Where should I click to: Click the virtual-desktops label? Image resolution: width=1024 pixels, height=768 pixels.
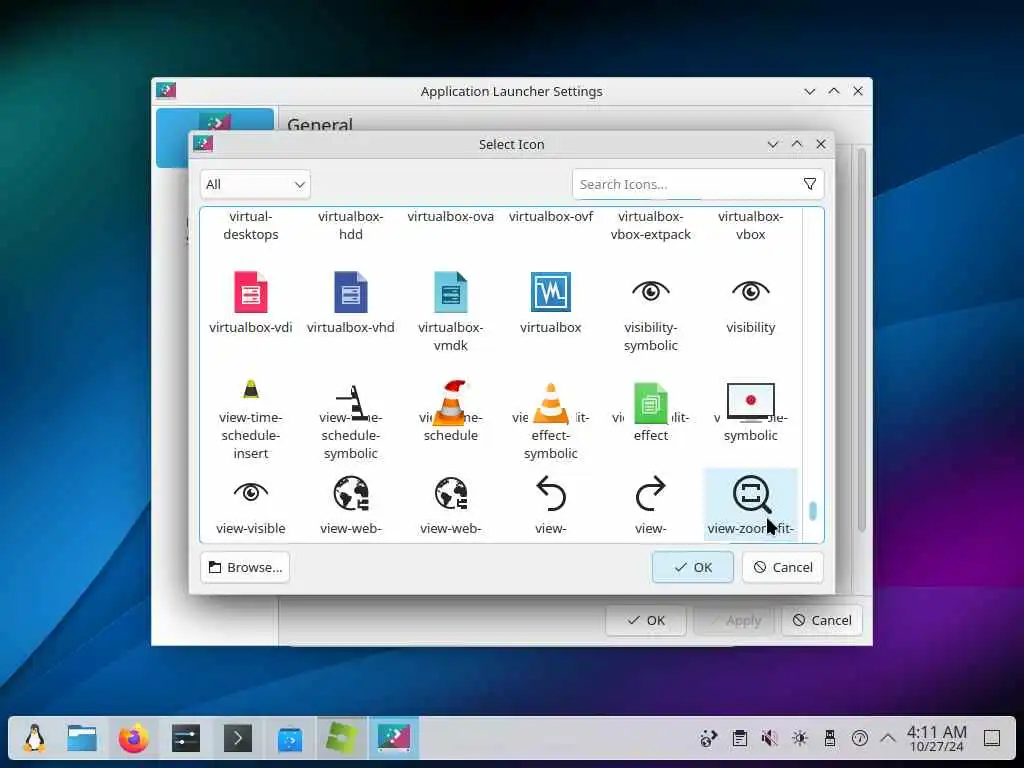click(251, 225)
